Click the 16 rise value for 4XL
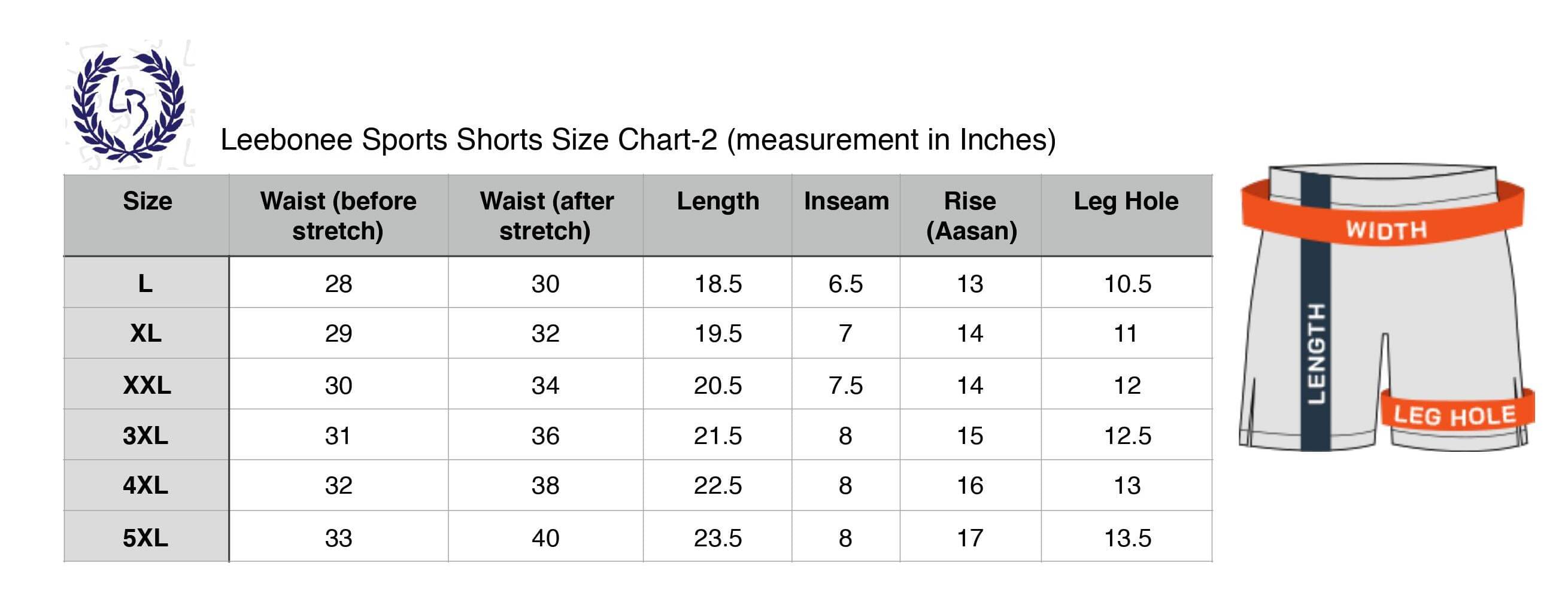Viewport: 1568px width, 608px height. coord(970,486)
